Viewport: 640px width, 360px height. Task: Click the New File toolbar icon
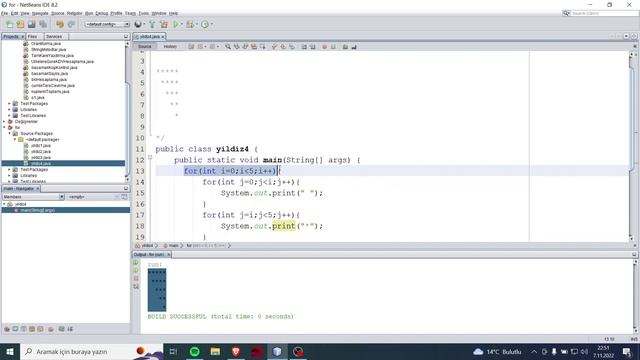point(9,24)
